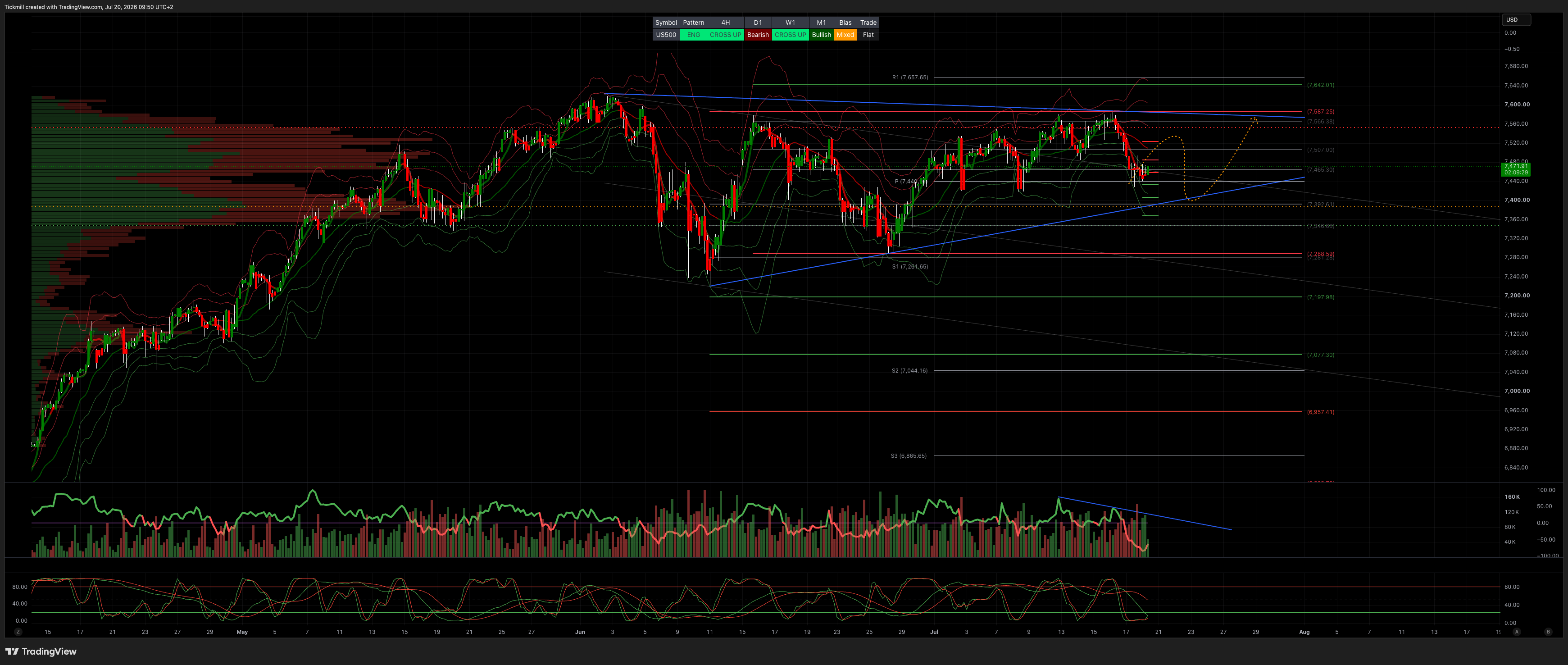Click the US500 symbol cell
The height and width of the screenshot is (665, 1568).
click(666, 35)
